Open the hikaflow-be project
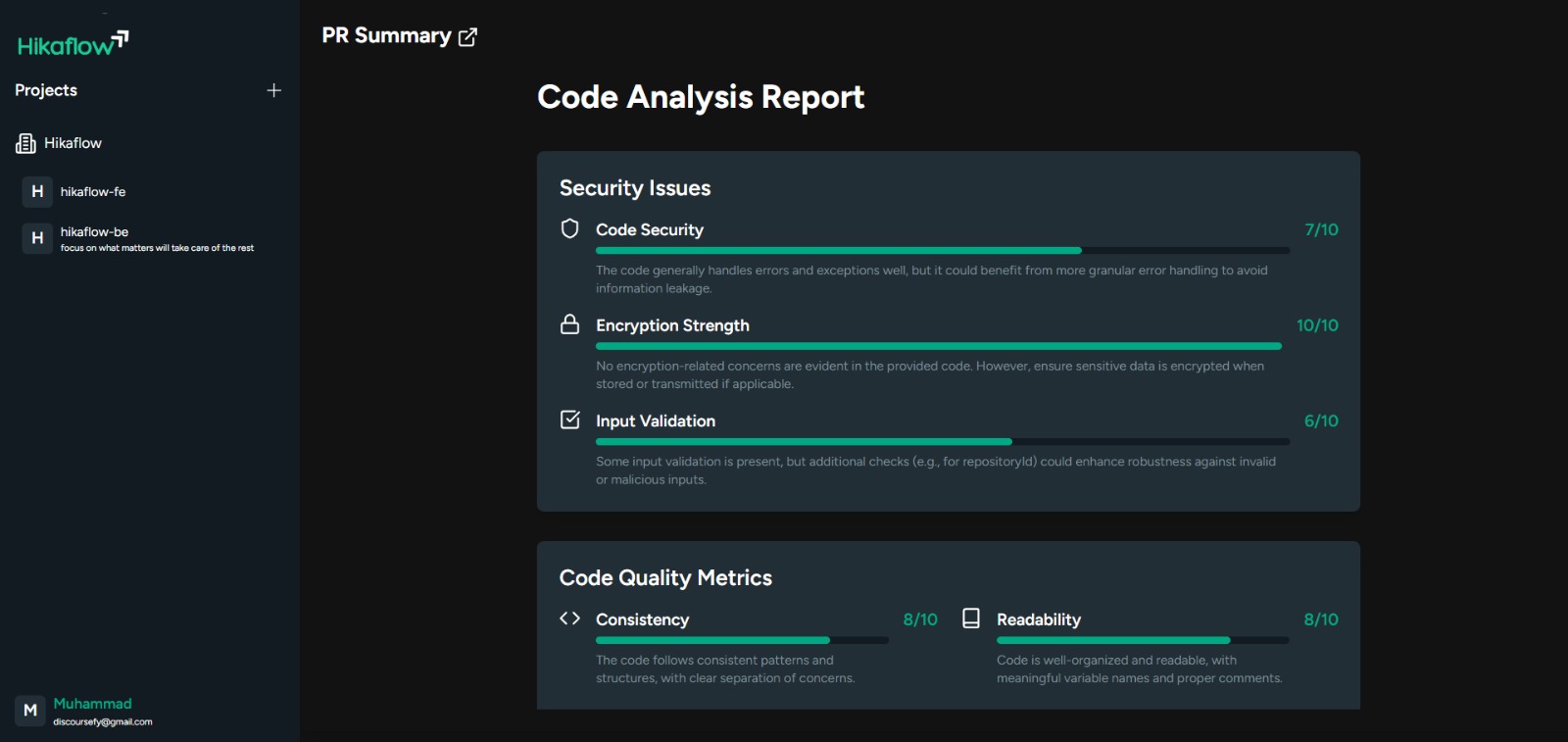This screenshot has width=1568, height=742. [94, 232]
